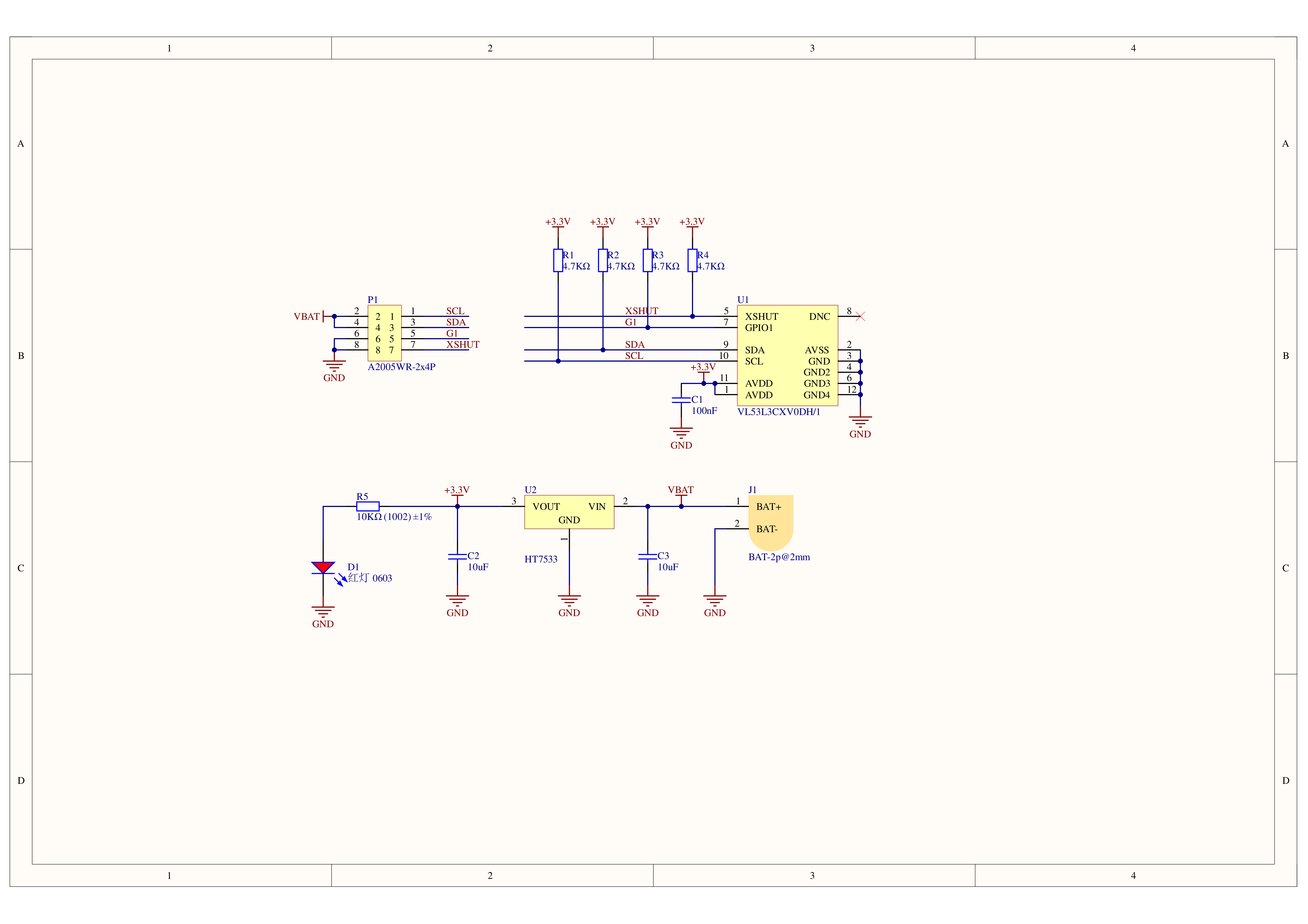Click the XSHUT net label at P1 pin 7
This screenshot has width=1308, height=924.
(x=463, y=345)
